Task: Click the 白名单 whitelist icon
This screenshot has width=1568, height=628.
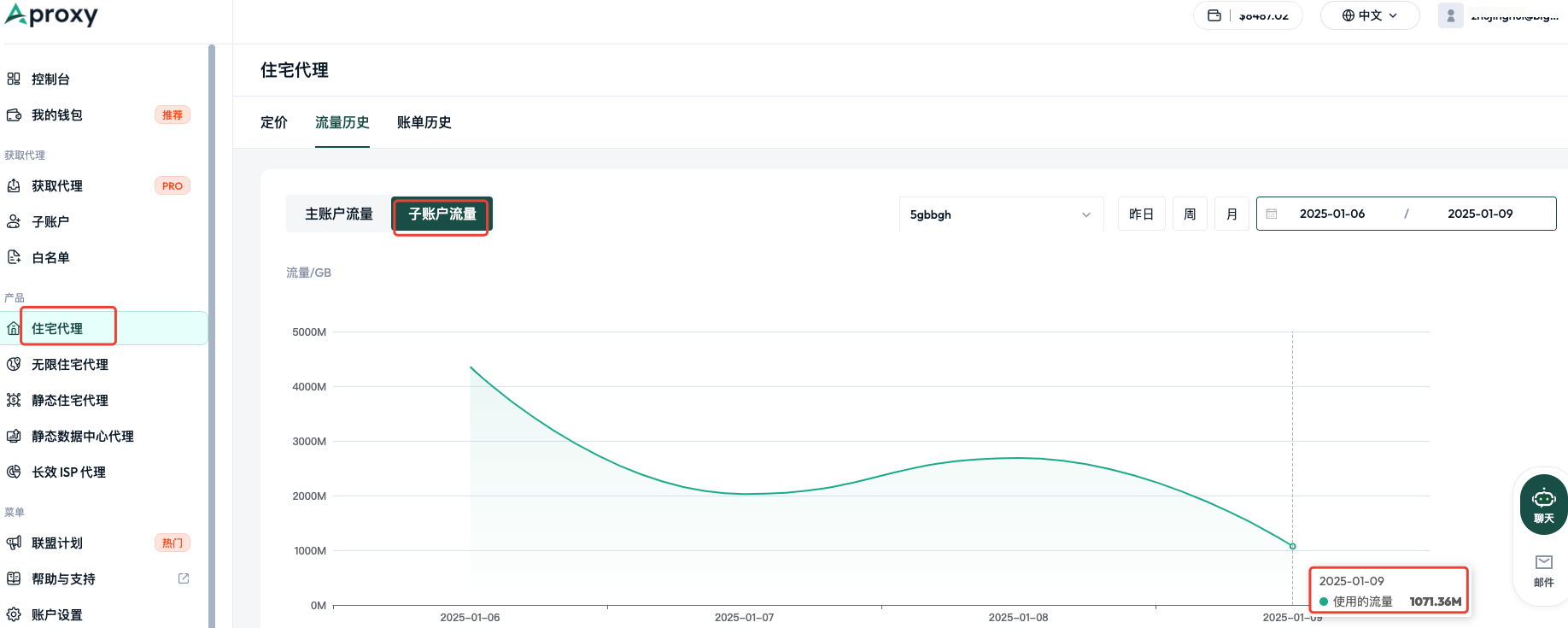Action: [x=14, y=257]
